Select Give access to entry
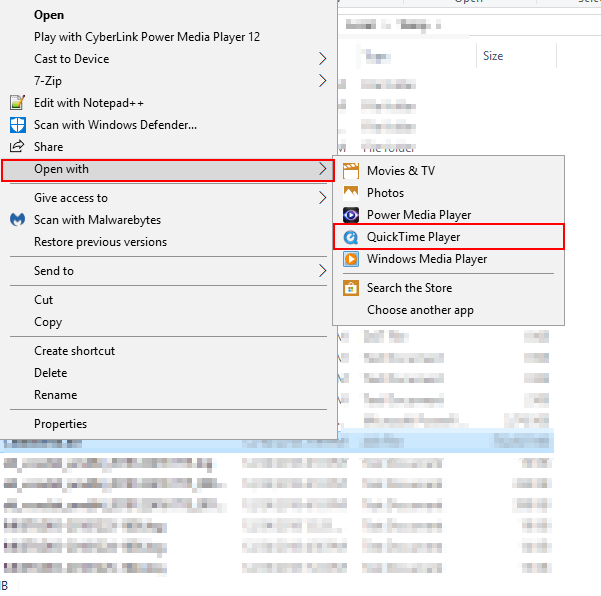 (169, 198)
